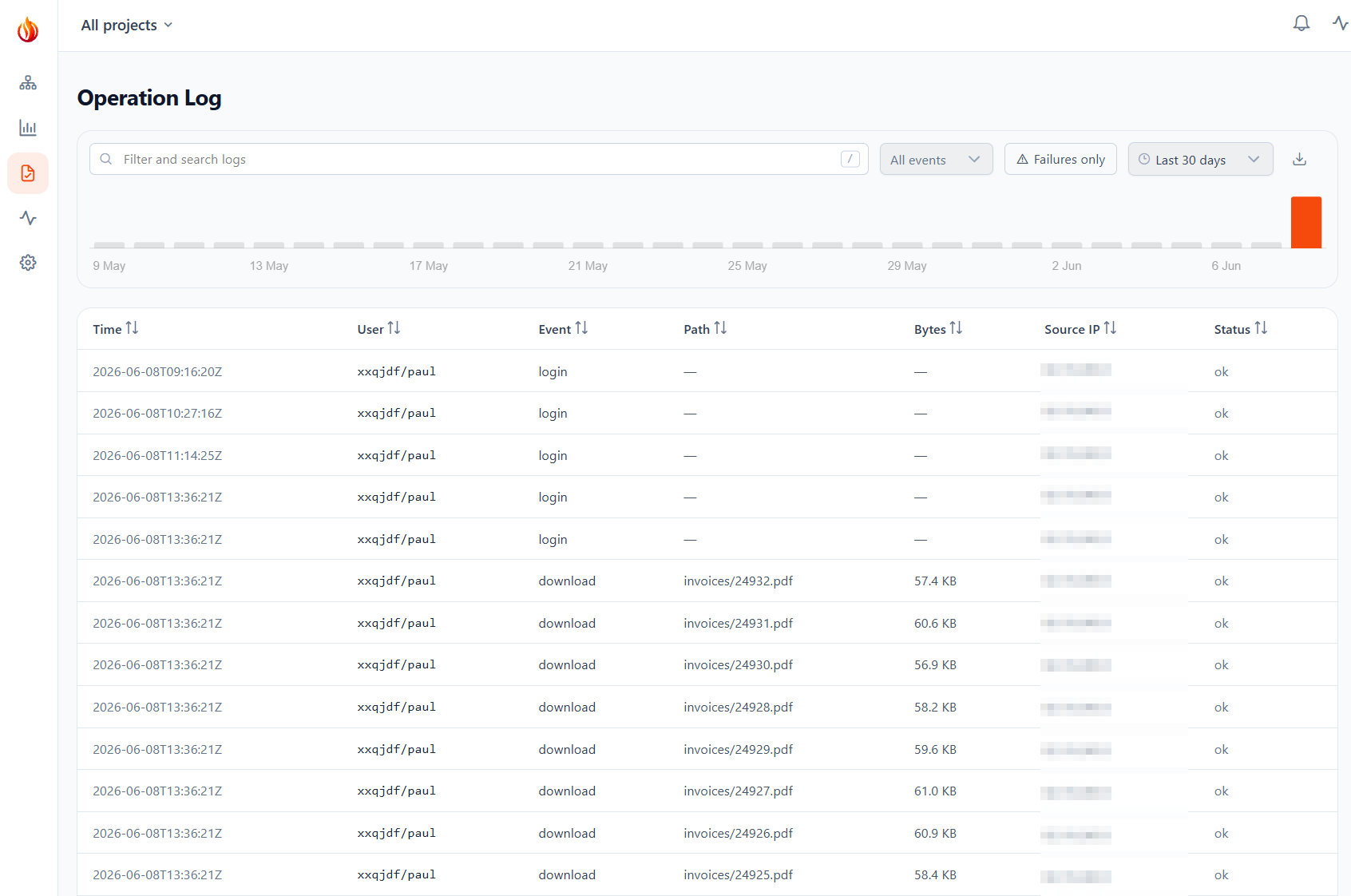The width and height of the screenshot is (1351, 896).
Task: Click ok status in 11:14:25Z row
Action: (1221, 455)
